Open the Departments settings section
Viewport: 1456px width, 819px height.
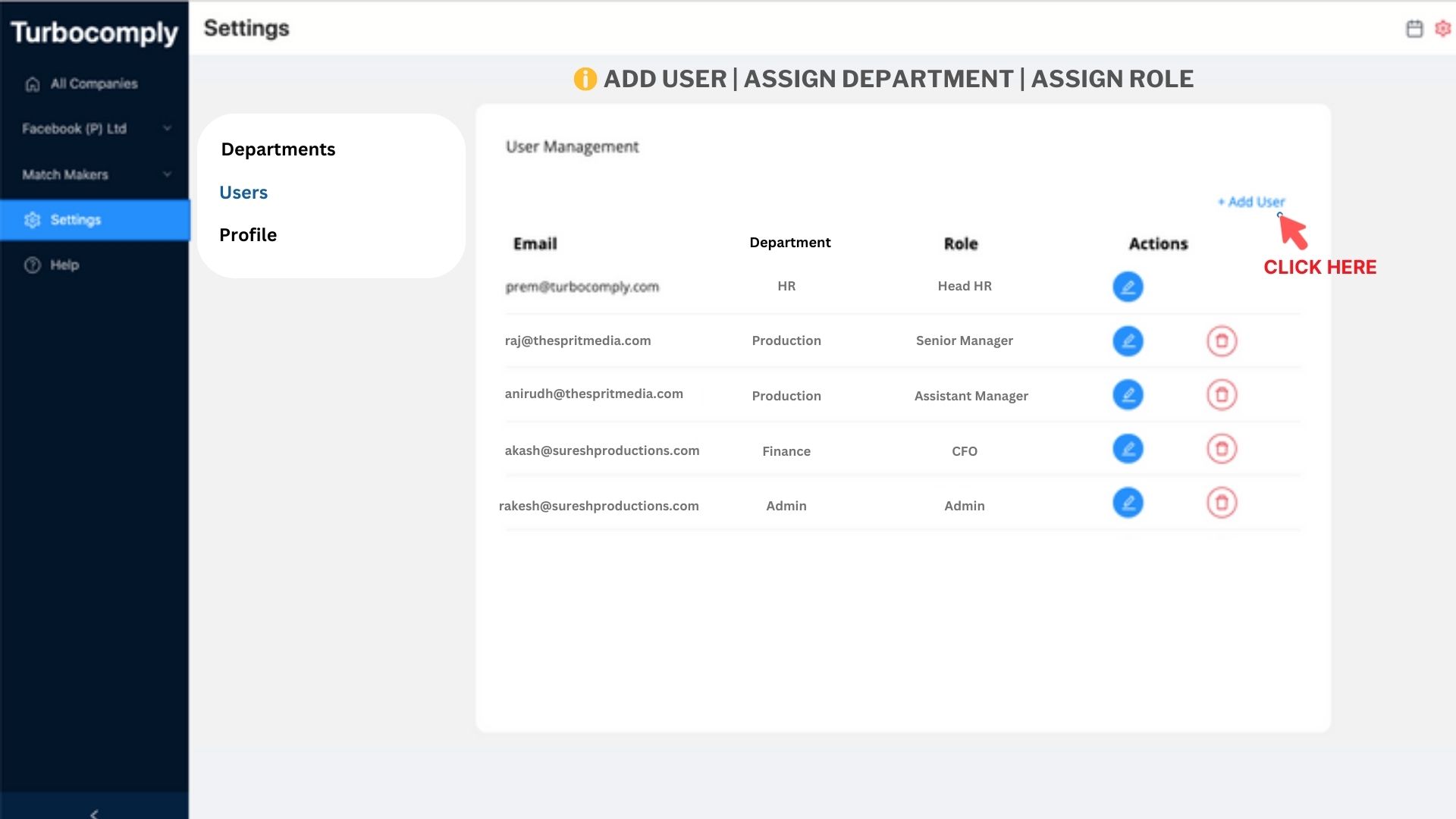pos(278,149)
